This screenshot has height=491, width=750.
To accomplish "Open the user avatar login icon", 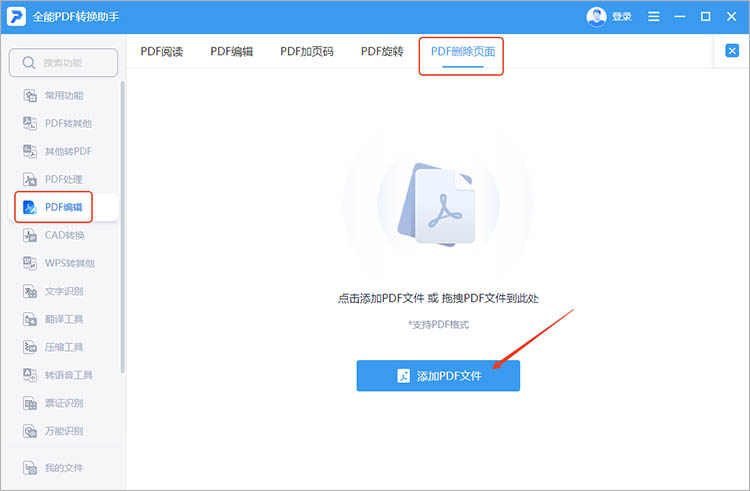I will click(596, 17).
